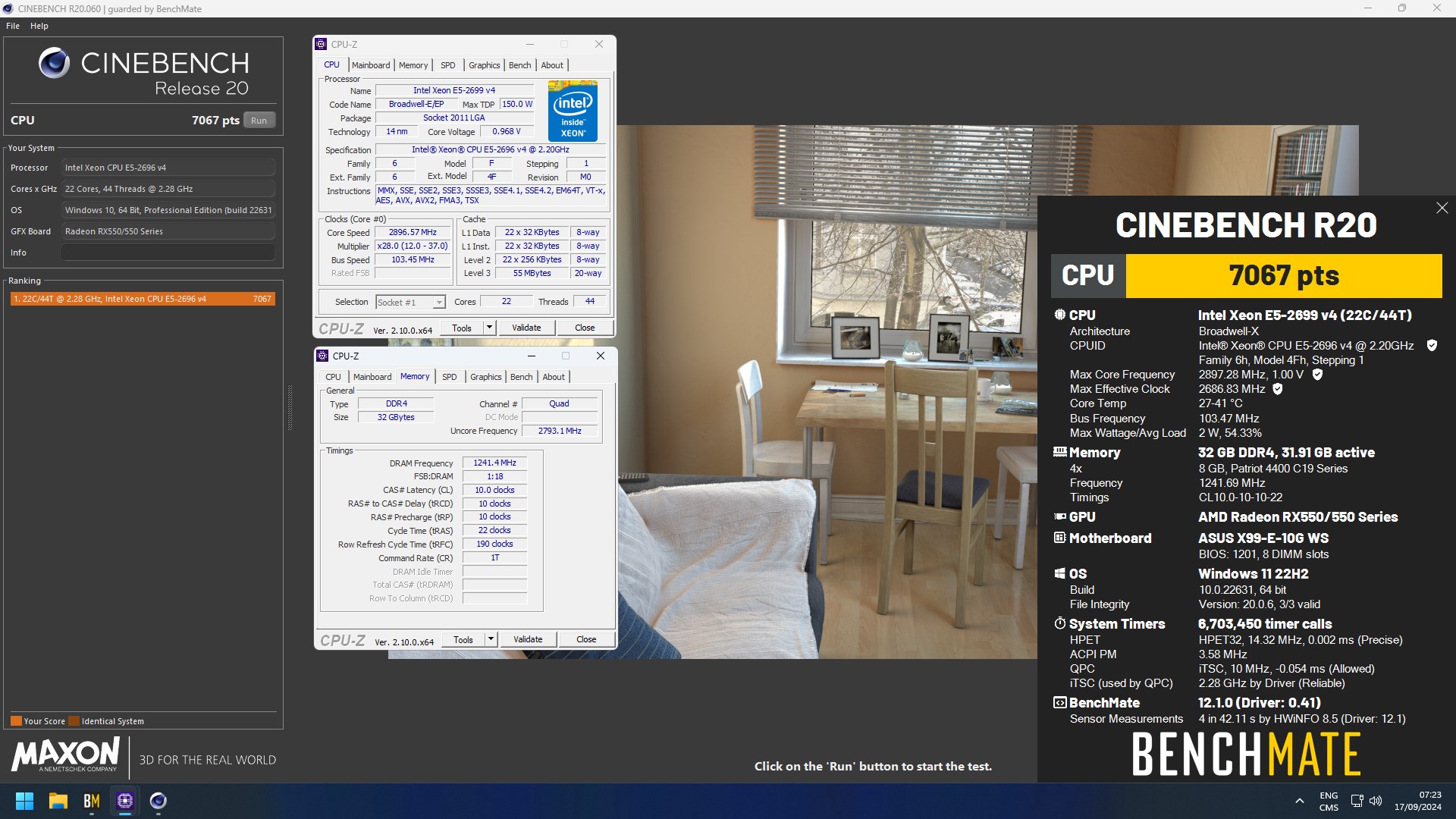Click the Cinebench logo sphere icon
This screenshot has width=1456, height=819.
pyautogui.click(x=54, y=63)
